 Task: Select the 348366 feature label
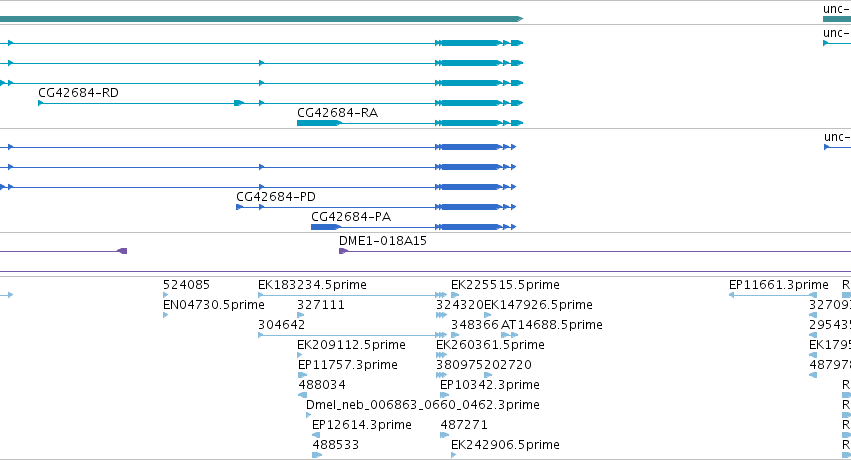point(475,325)
